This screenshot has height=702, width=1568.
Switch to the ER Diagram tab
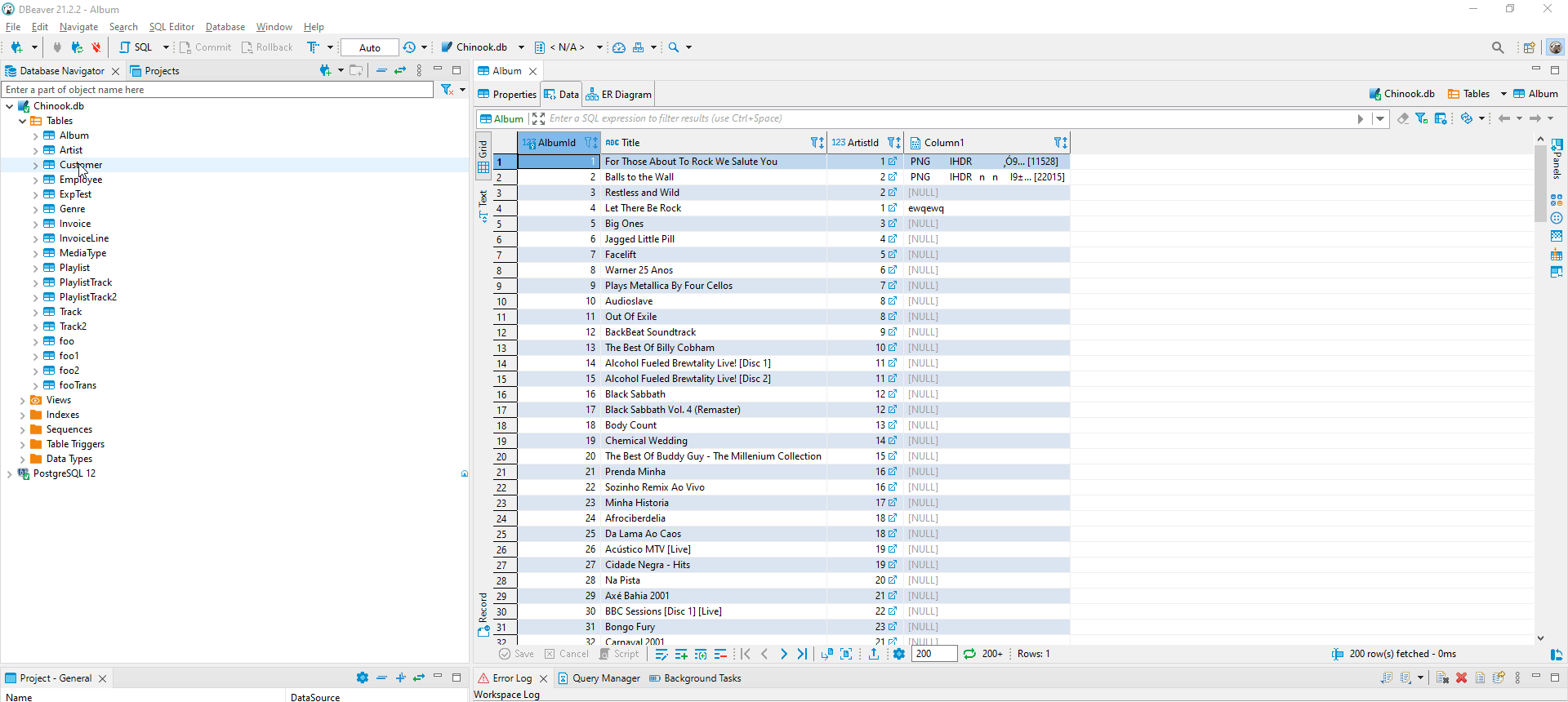click(x=618, y=95)
